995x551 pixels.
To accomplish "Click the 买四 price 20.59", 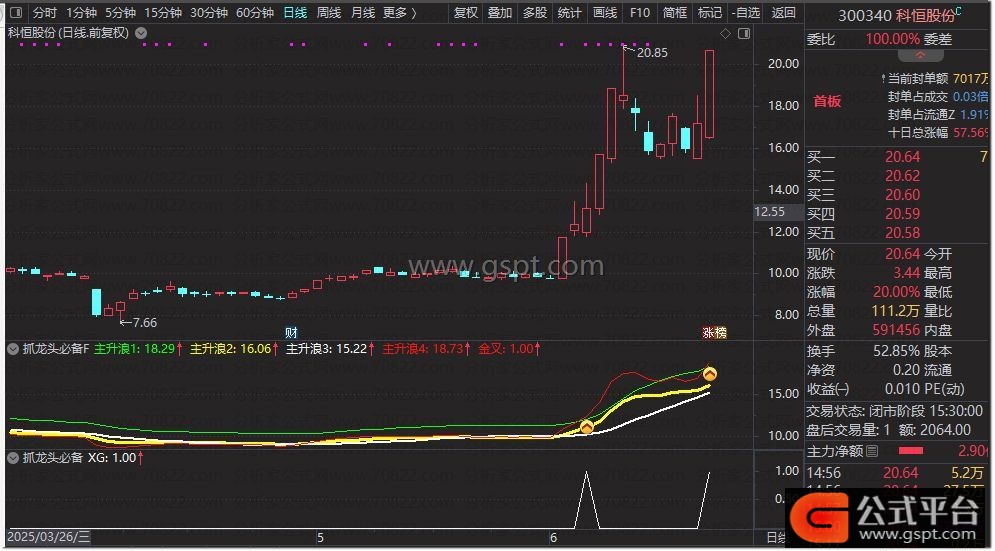I will (x=902, y=214).
